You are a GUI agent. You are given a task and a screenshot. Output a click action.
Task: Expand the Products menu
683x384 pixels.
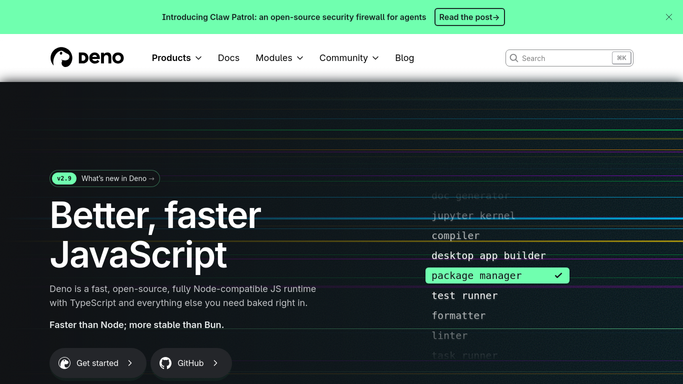[176, 58]
